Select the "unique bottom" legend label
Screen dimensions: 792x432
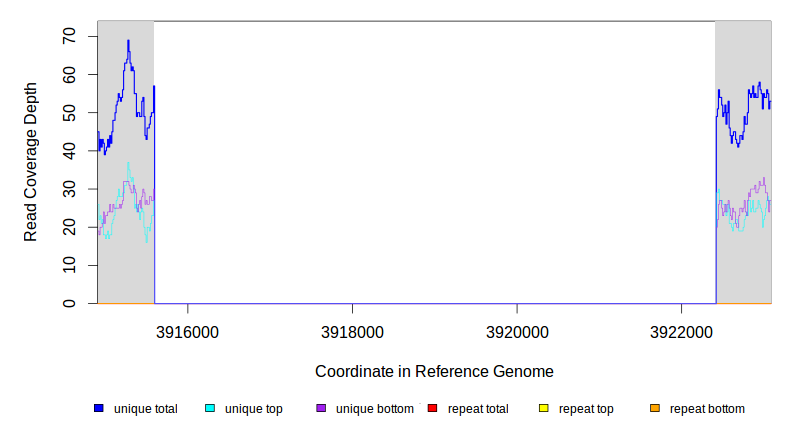pyautogui.click(x=373, y=409)
